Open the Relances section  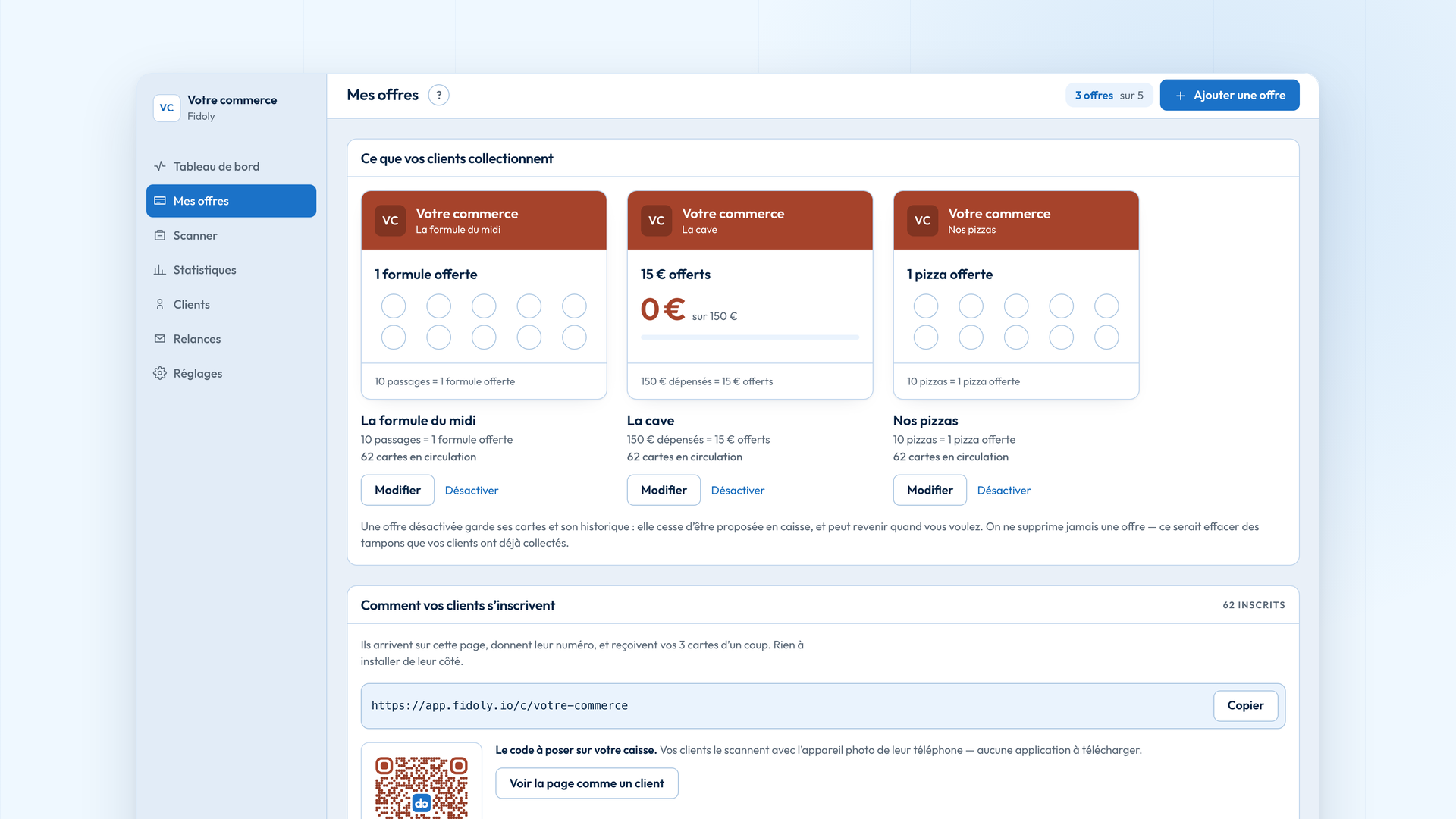(231, 339)
